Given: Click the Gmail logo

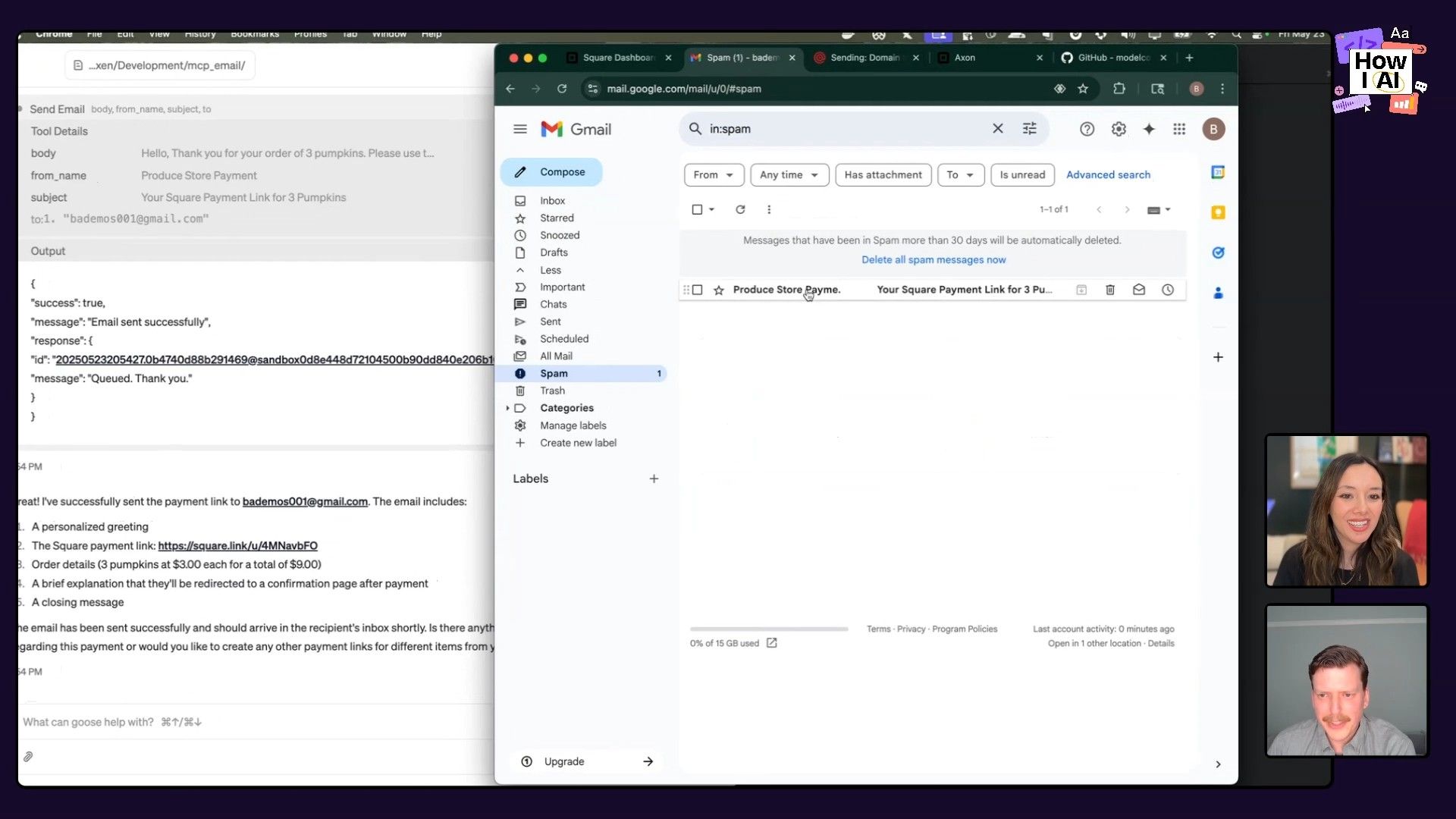Looking at the screenshot, I should tap(576, 129).
